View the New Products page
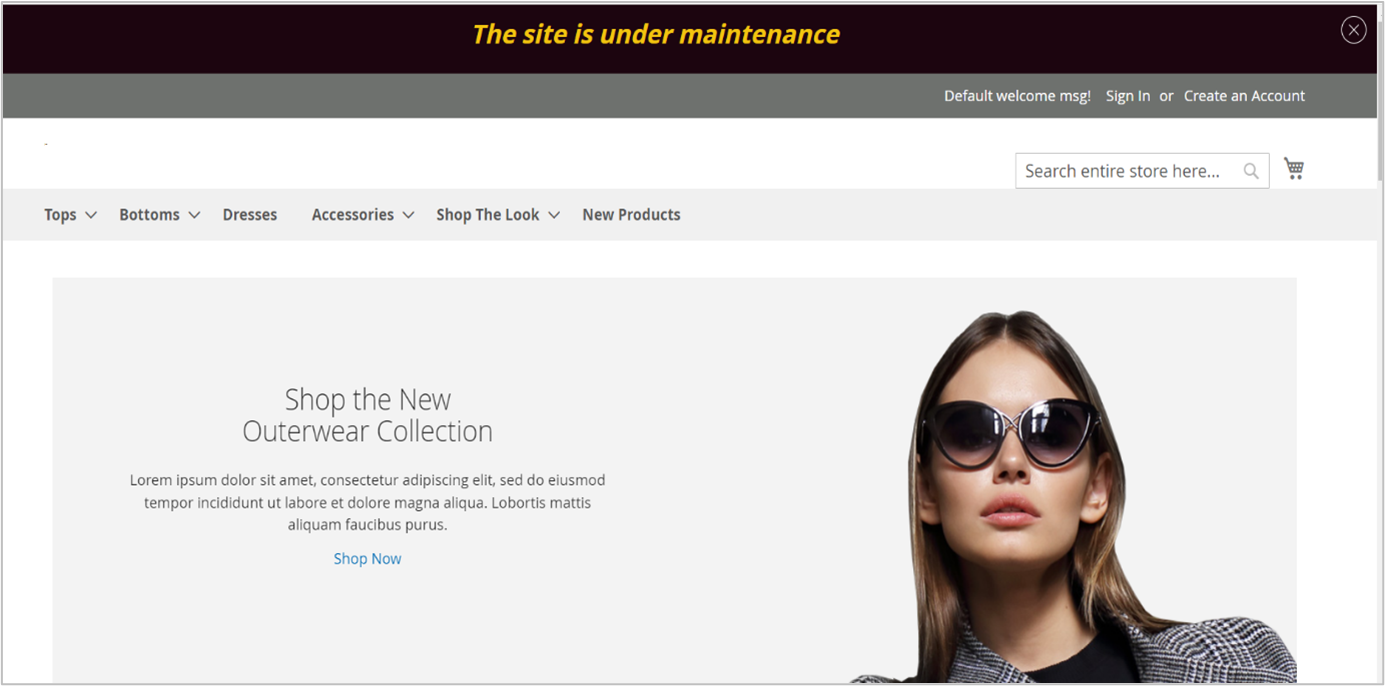This screenshot has width=1385, height=686. pos(631,214)
